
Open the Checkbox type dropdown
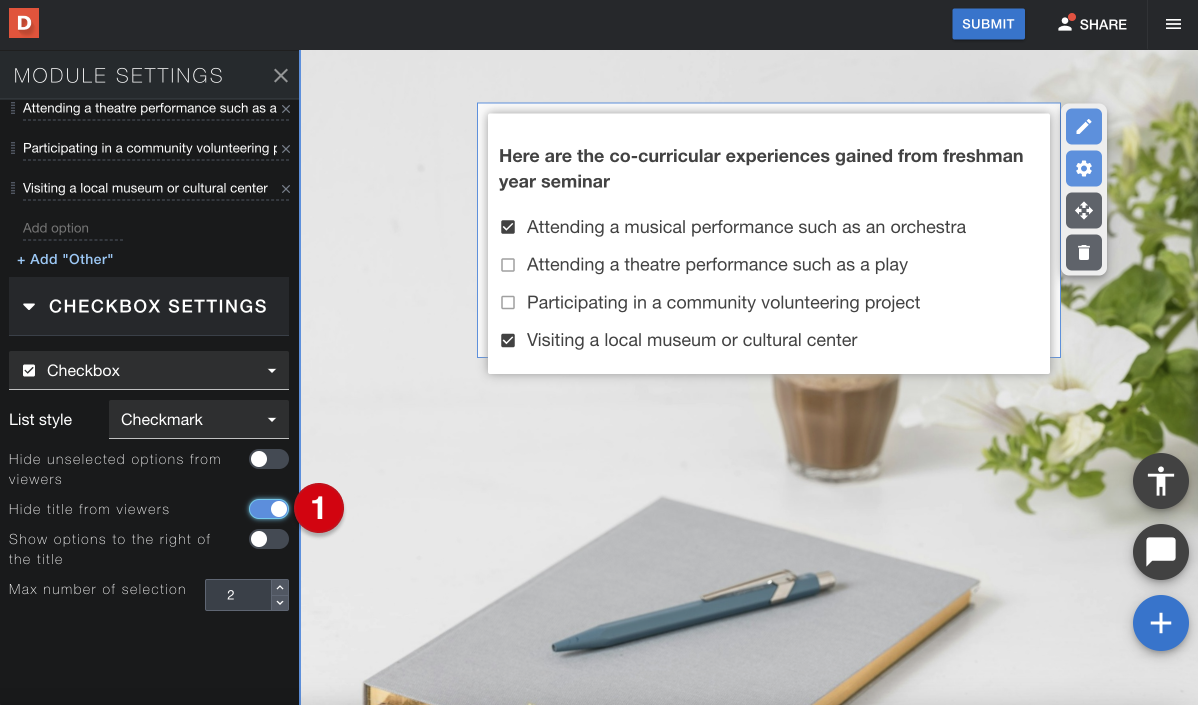pyautogui.click(x=149, y=370)
